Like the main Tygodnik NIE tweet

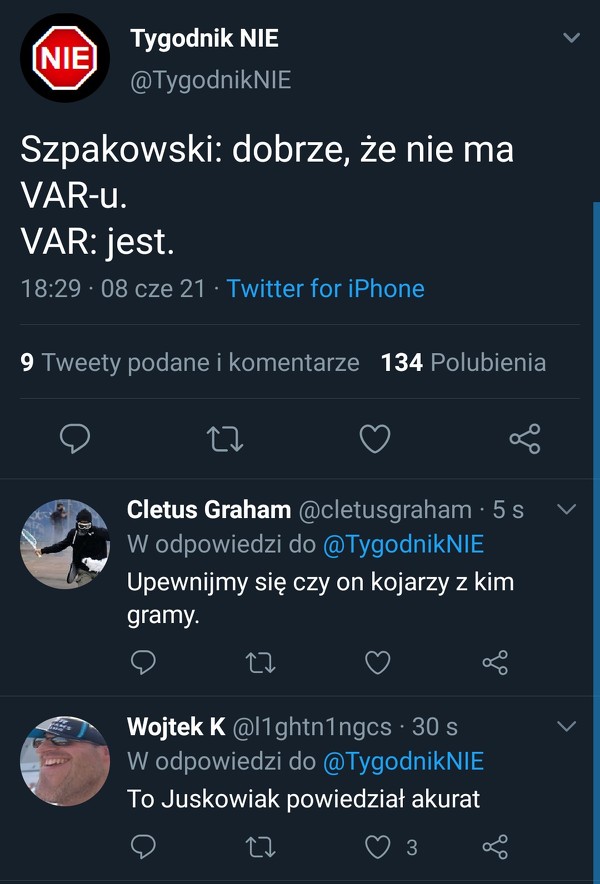[375, 439]
